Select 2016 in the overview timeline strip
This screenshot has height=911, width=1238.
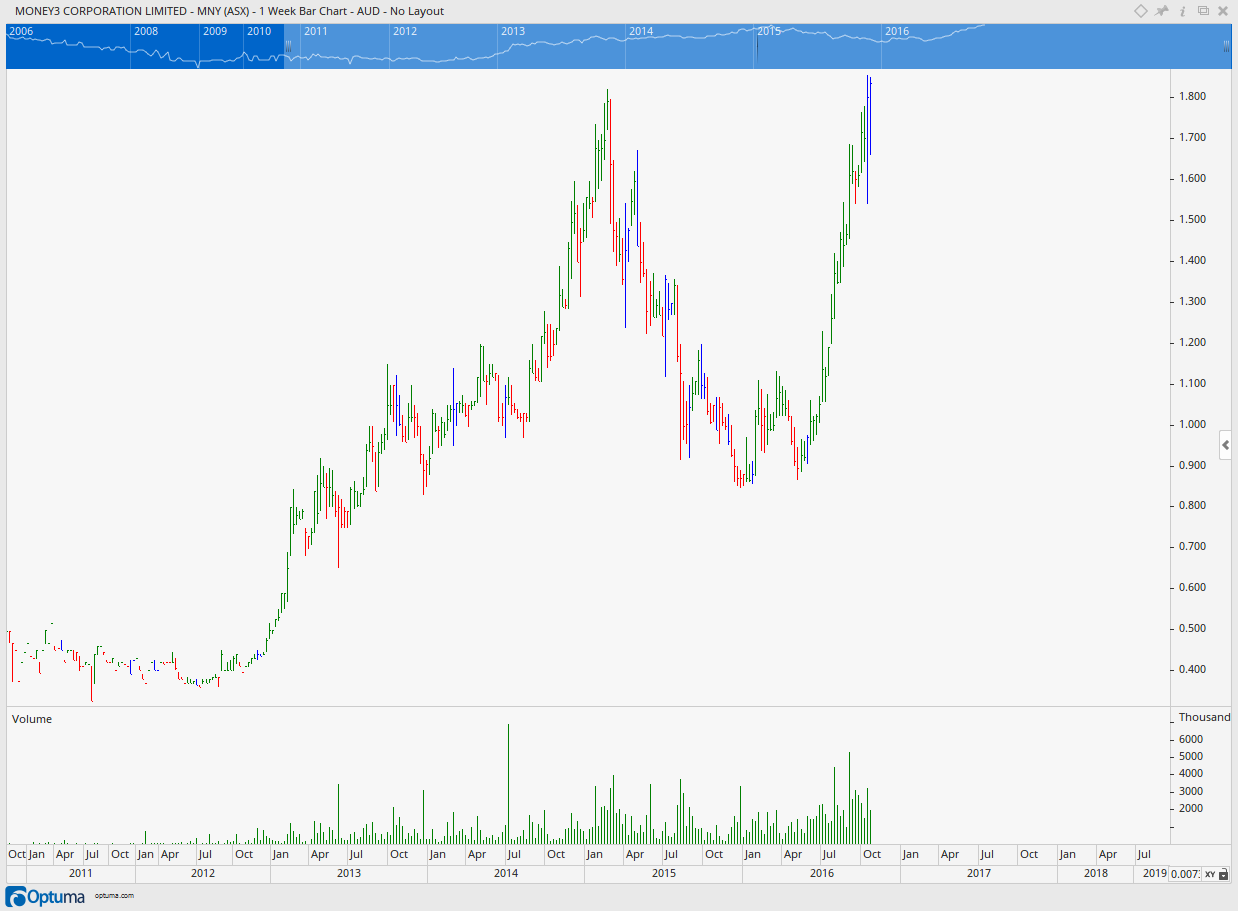897,31
